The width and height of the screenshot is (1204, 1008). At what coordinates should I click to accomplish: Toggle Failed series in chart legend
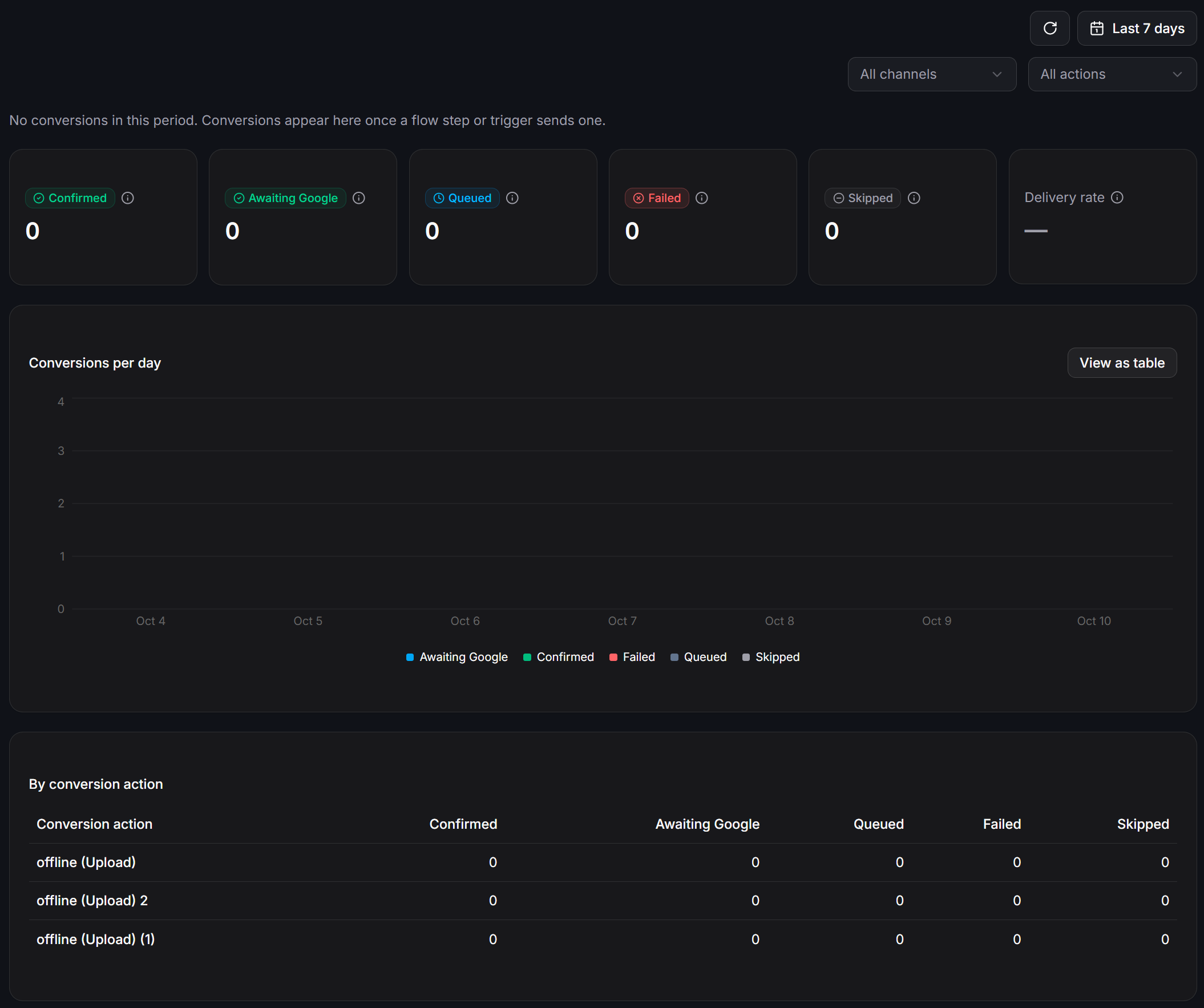pos(632,657)
